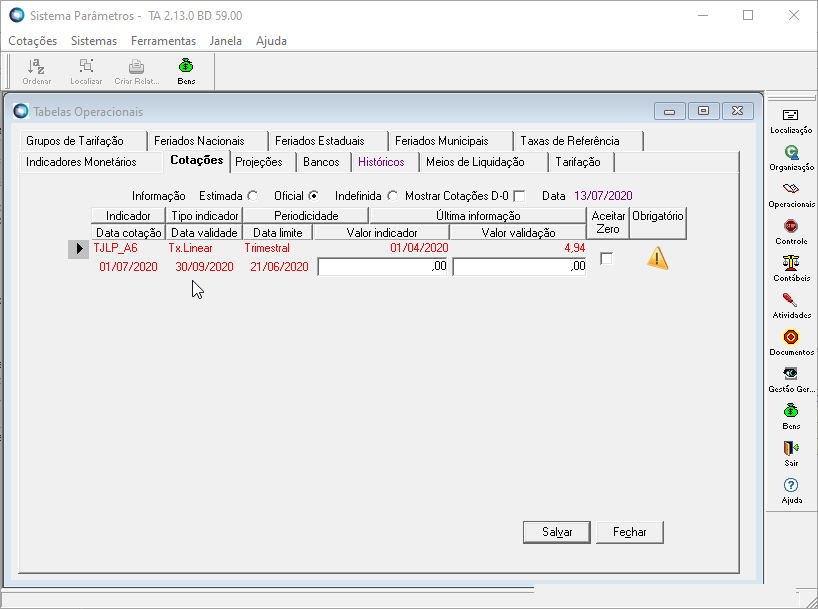This screenshot has height=609, width=818.
Task: Open Bens money bag in right sidebar
Action: coord(791,417)
